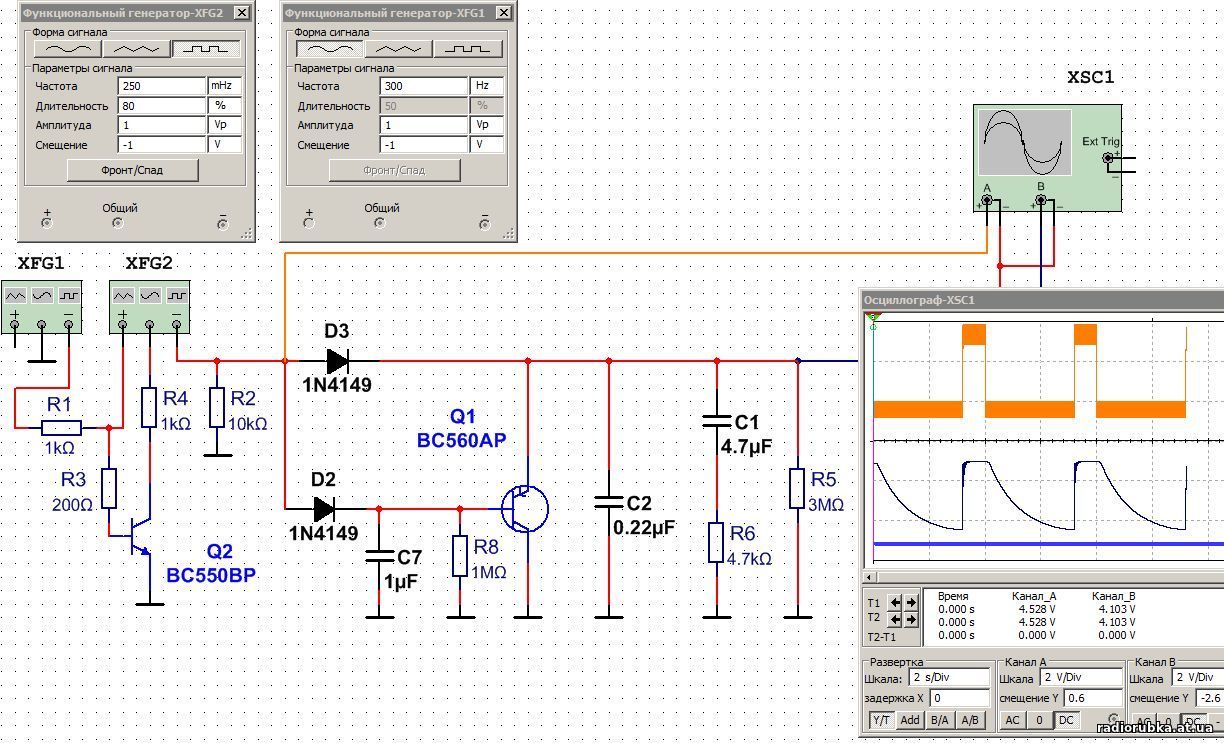Open XFG1 frequency unit Hz selector

coord(486,86)
